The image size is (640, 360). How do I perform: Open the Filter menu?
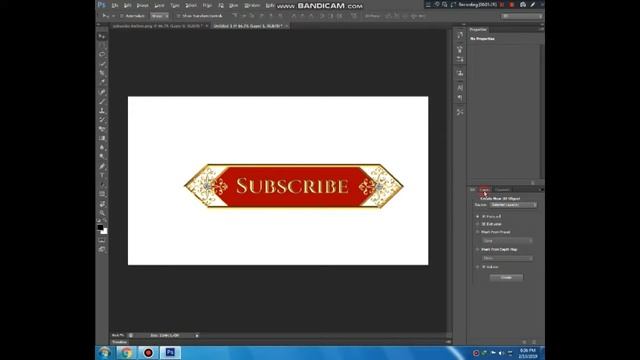pos(207,5)
